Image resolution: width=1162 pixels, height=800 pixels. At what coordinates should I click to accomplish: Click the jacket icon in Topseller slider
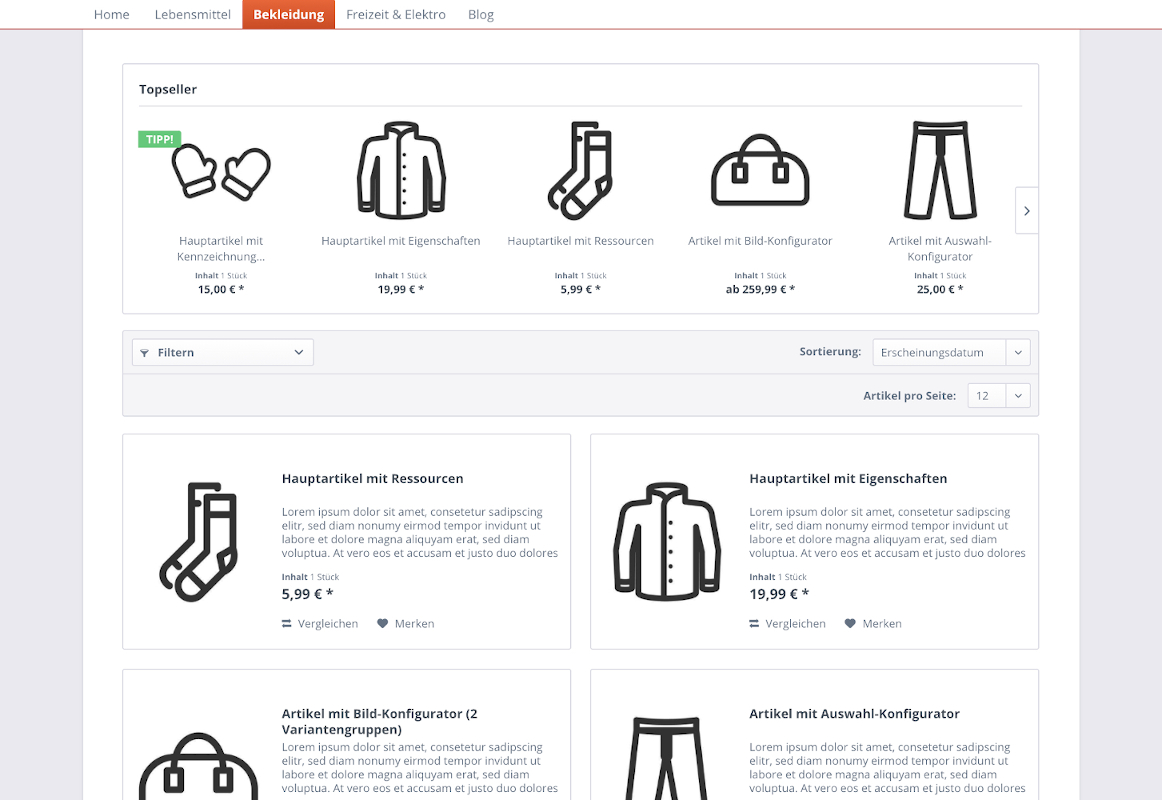pos(400,171)
